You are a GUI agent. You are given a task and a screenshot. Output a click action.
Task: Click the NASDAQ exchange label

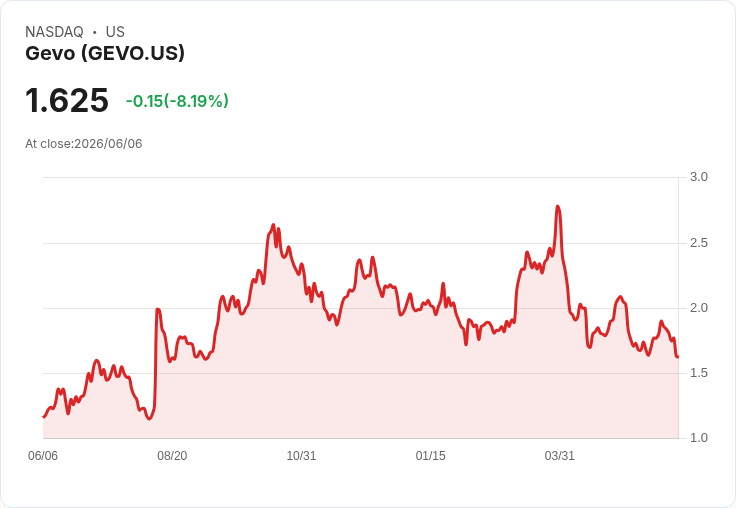pos(54,32)
